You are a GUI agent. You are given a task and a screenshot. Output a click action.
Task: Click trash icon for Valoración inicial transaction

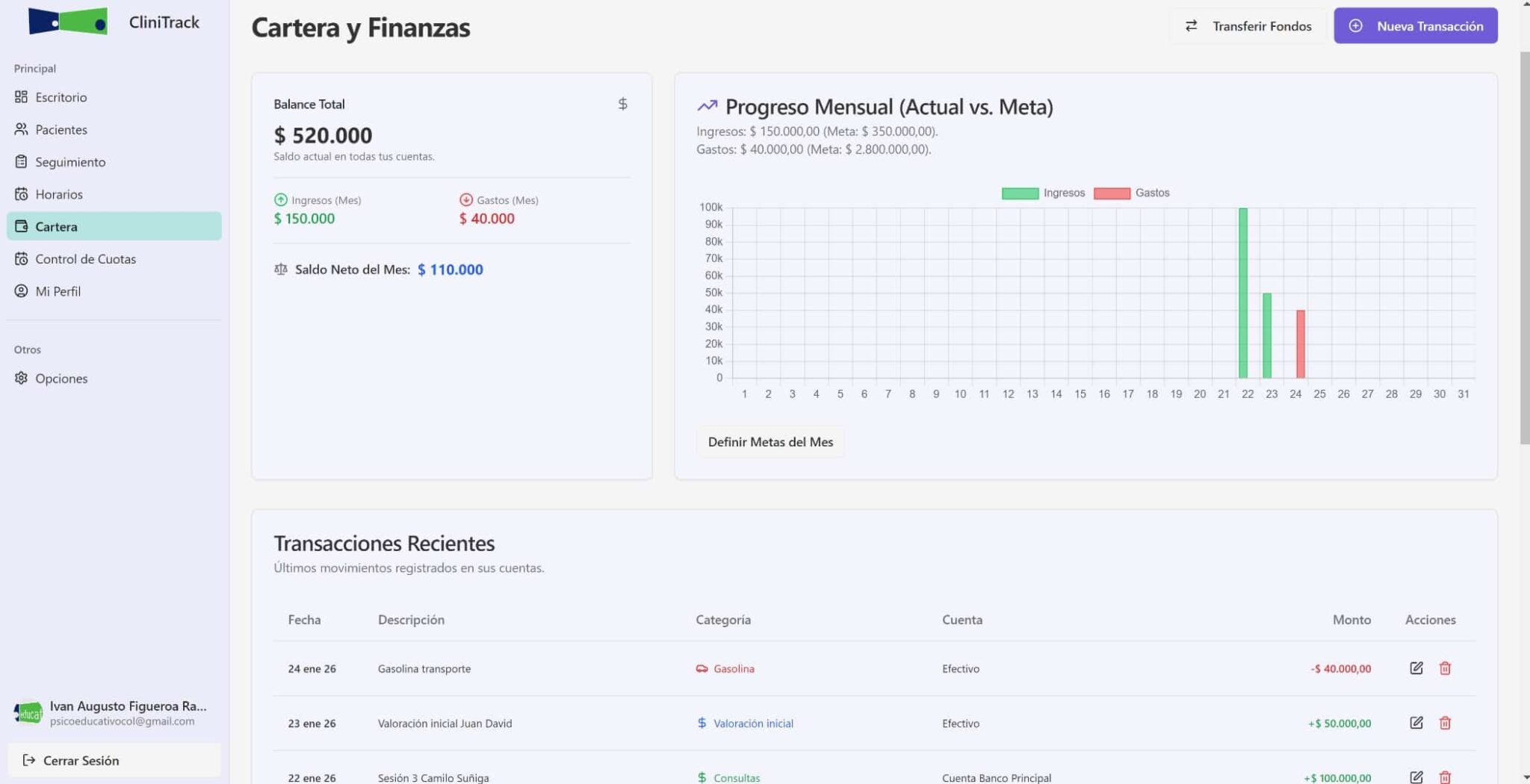[x=1445, y=723]
